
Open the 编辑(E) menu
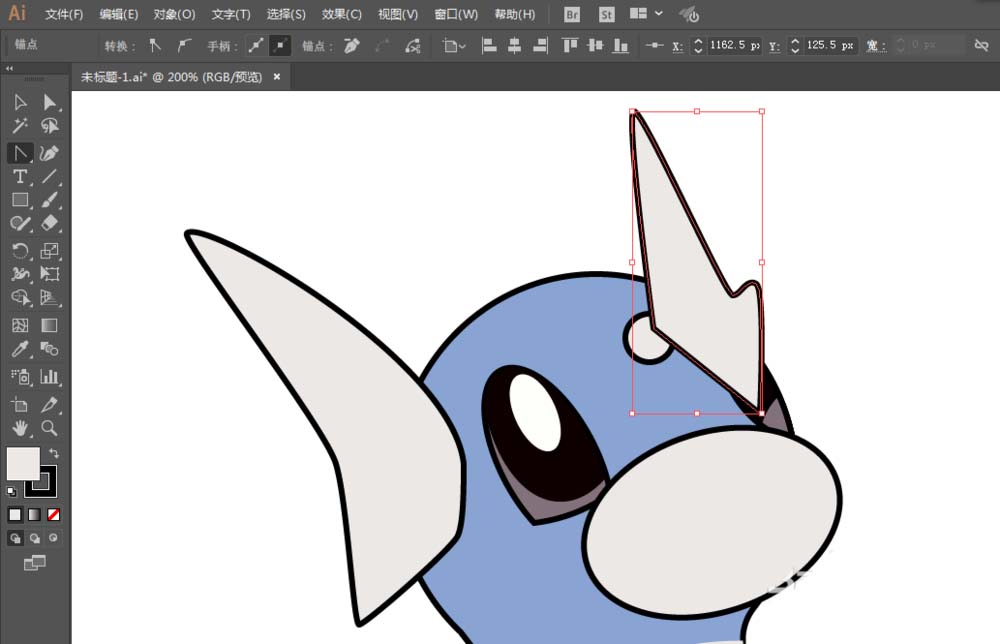tap(119, 14)
